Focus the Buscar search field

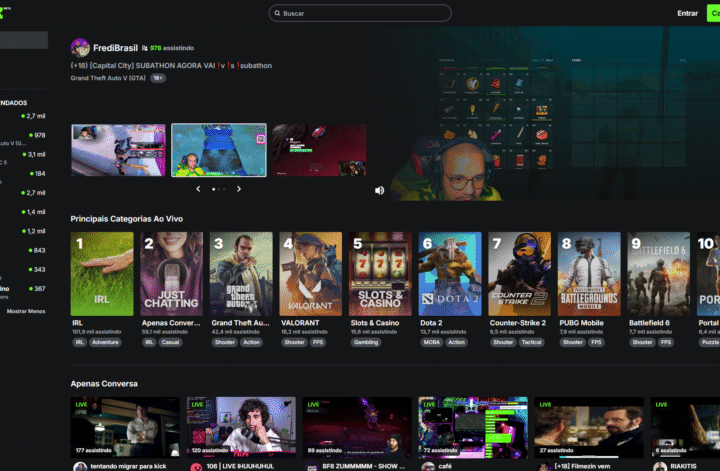click(x=360, y=13)
